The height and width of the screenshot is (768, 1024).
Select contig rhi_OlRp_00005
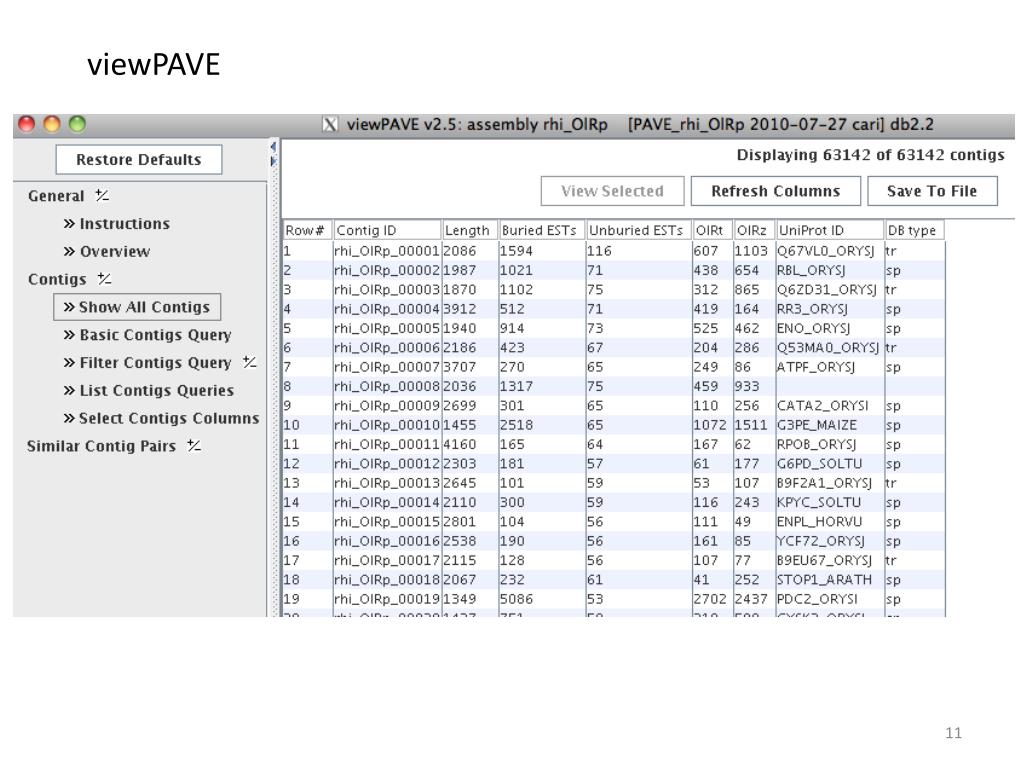[387, 328]
